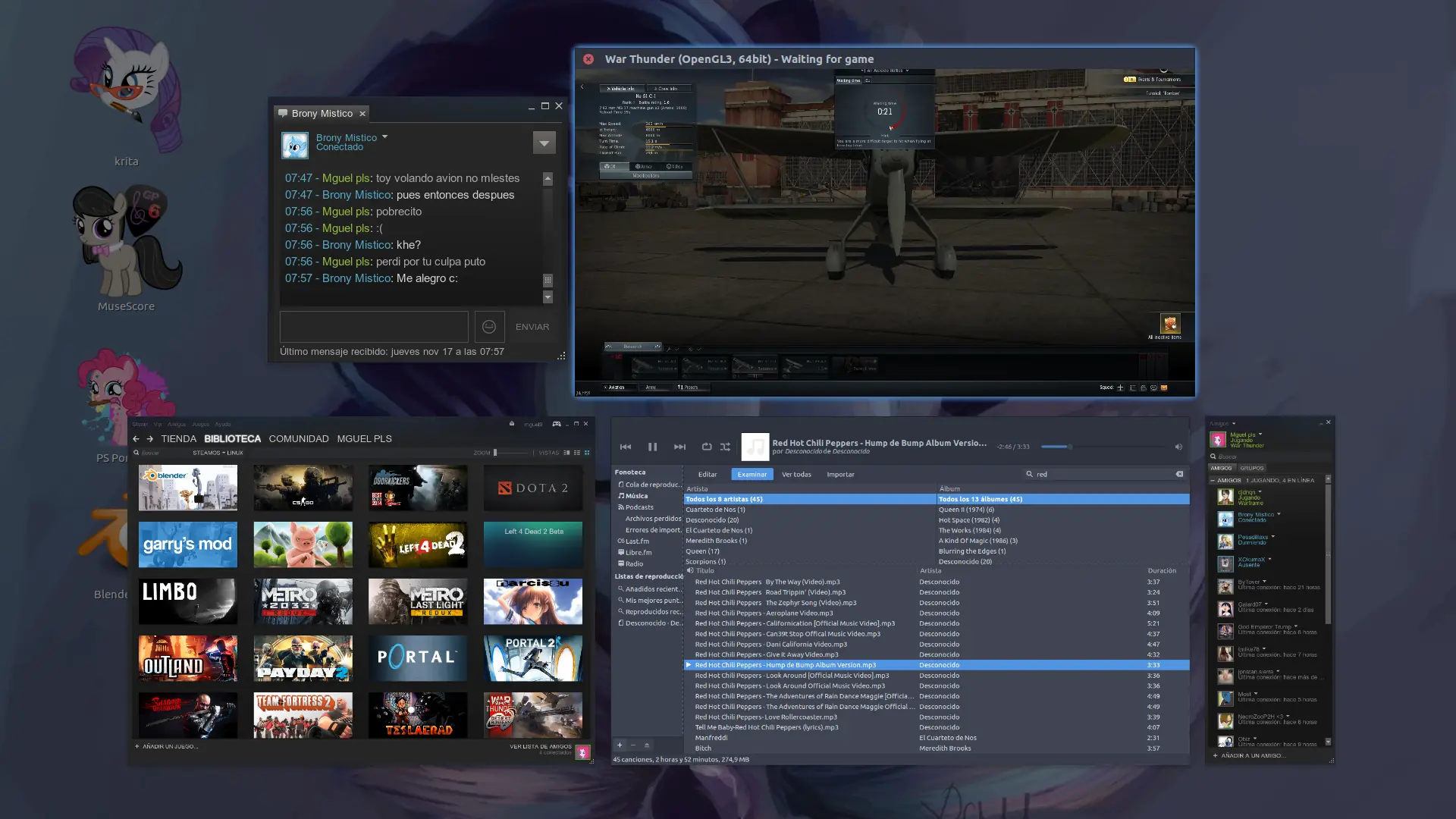Toggle repeat mode in music player
Screen dimensions: 1456x819
[x=706, y=447]
